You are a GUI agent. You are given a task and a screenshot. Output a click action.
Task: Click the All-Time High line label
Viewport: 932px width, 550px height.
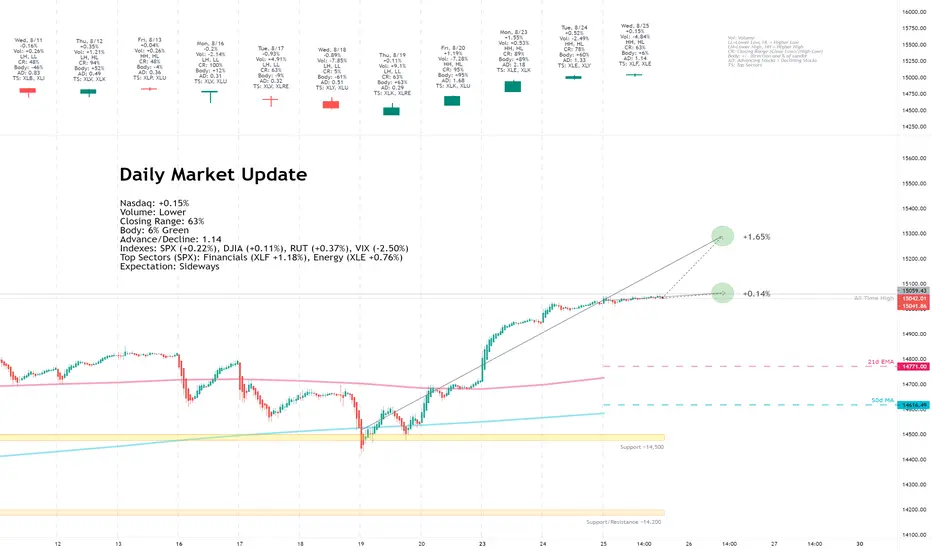tap(874, 298)
